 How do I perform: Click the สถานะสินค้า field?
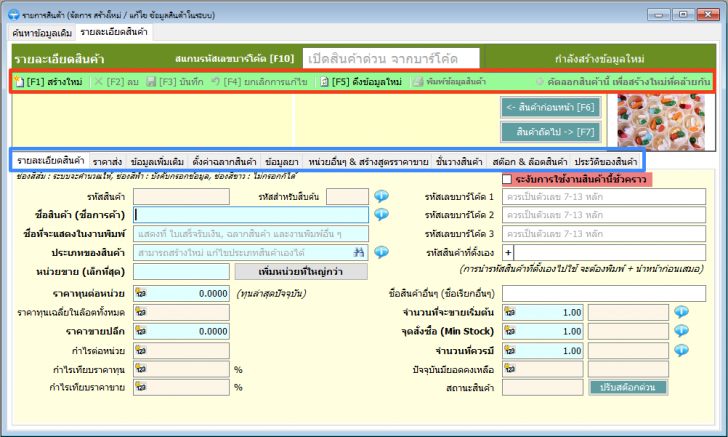pyautogui.click(x=542, y=387)
